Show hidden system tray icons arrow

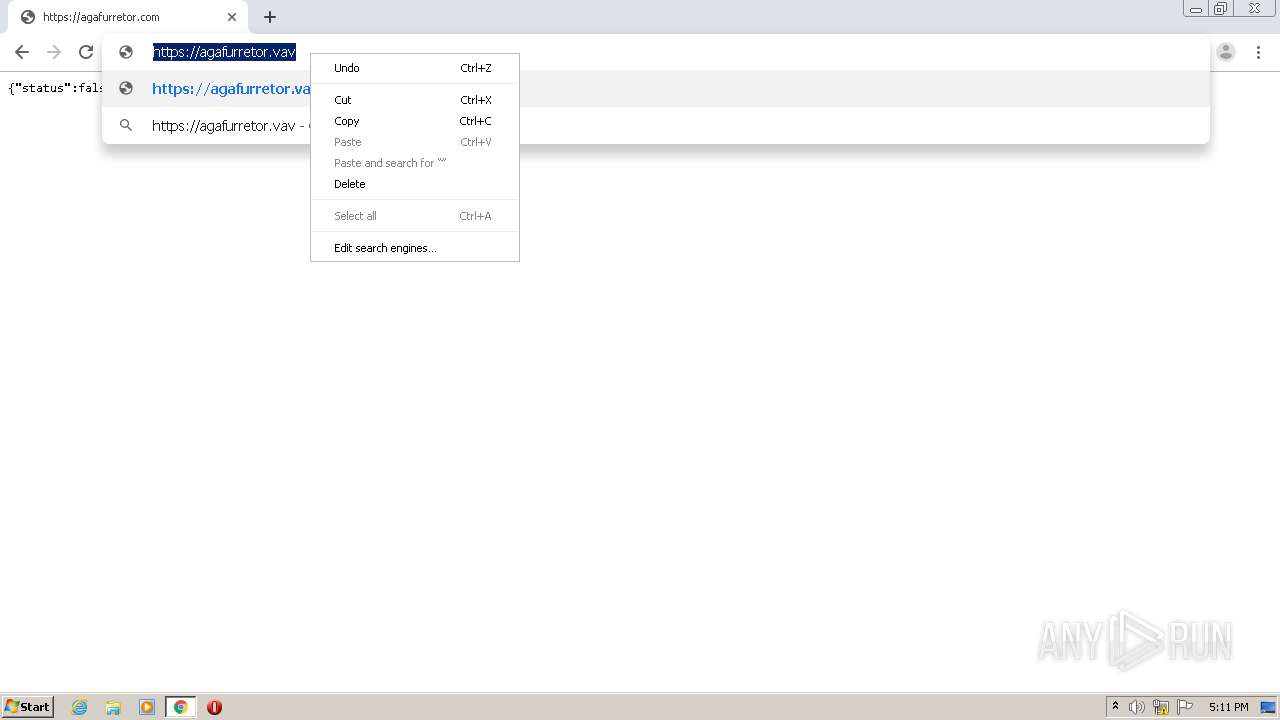click(x=1115, y=707)
